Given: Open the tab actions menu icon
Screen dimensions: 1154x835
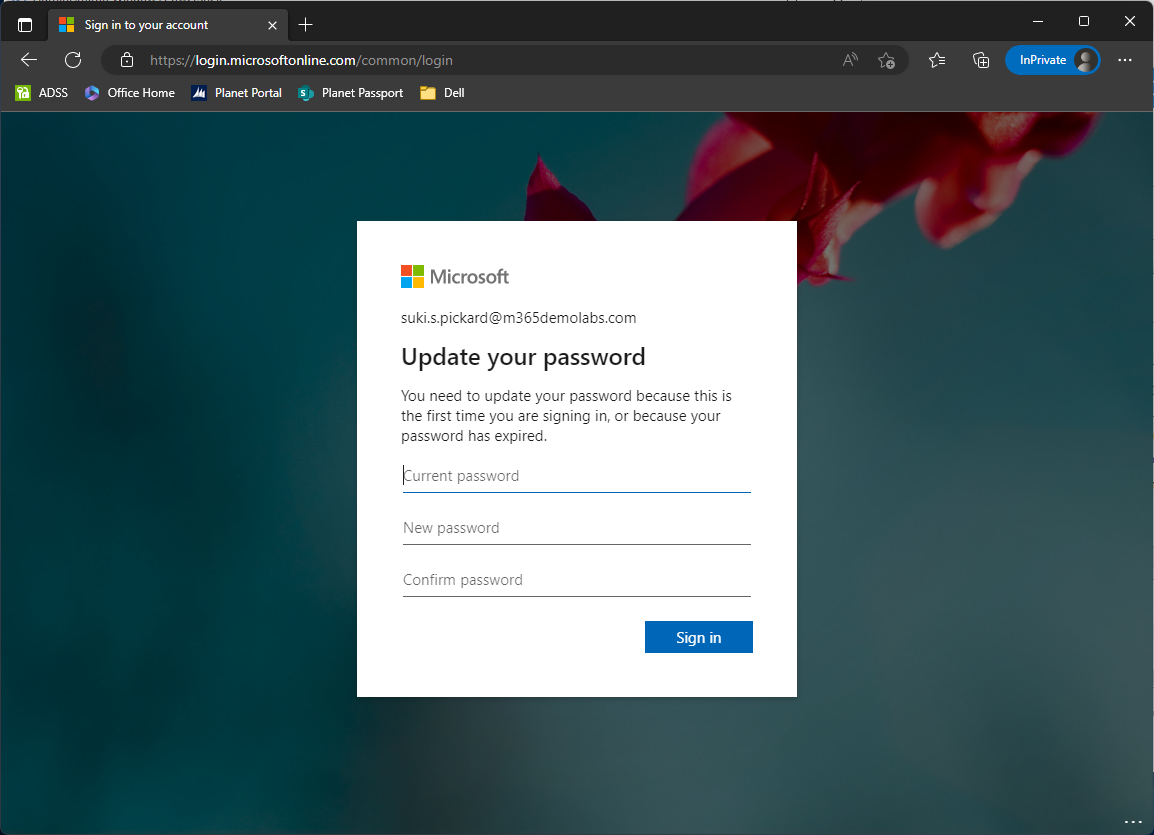Looking at the screenshot, I should pyautogui.click(x=25, y=24).
